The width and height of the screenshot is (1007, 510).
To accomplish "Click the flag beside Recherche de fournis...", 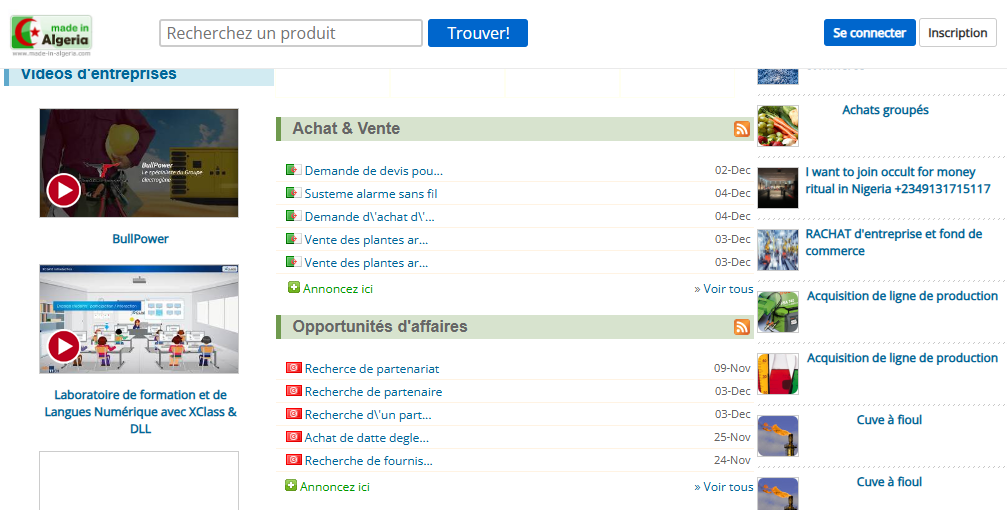I will 293,460.
